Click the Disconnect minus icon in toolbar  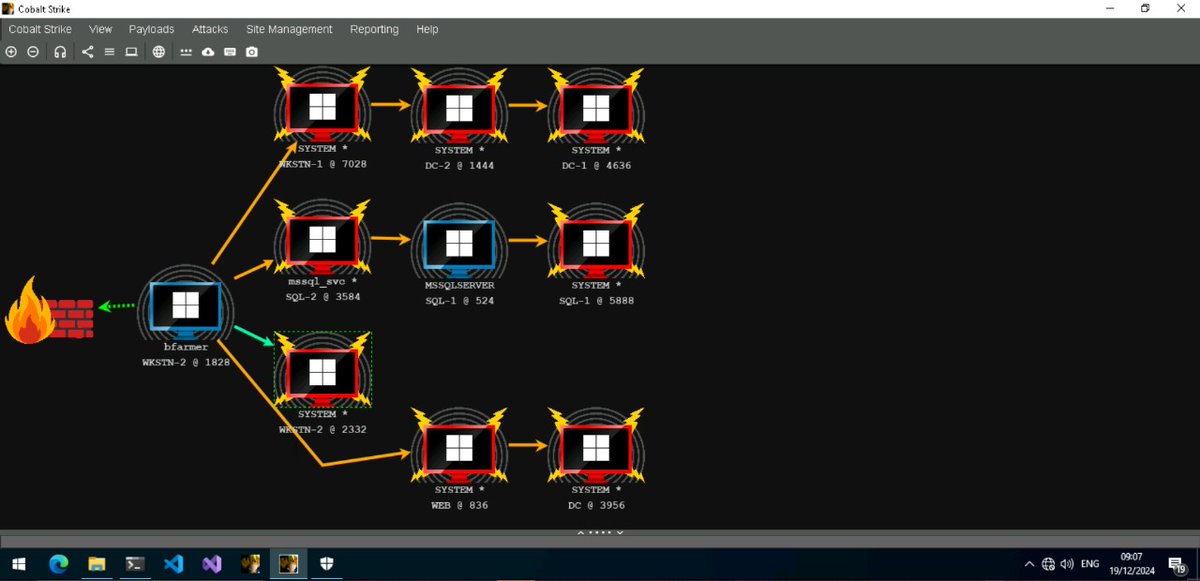pos(33,52)
